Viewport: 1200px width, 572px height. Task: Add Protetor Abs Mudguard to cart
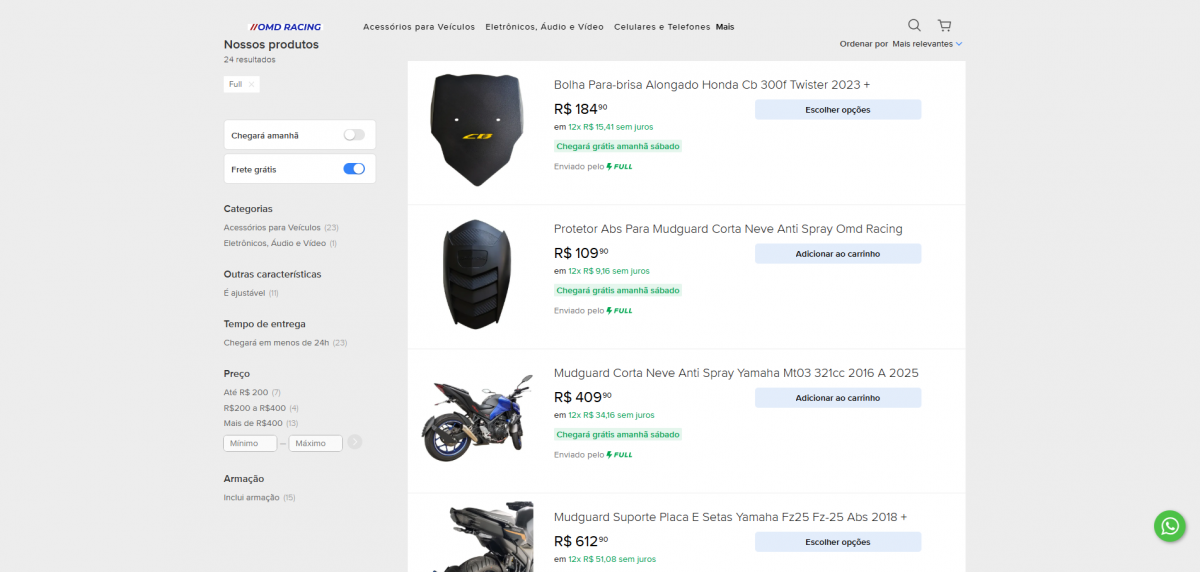[x=838, y=254]
